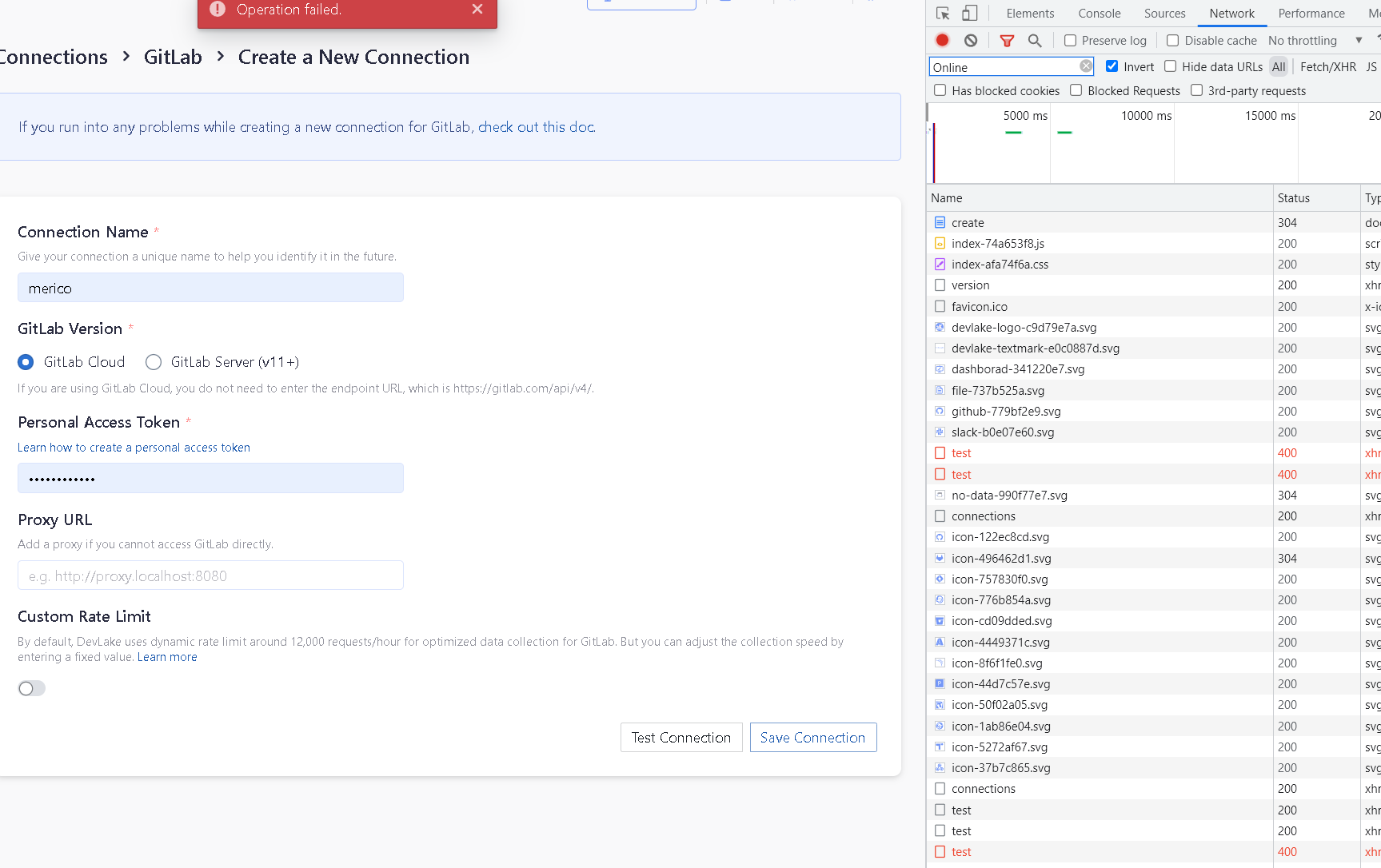1381x868 pixels.
Task: Filter requests by Fetch/XHR
Action: coord(1328,67)
